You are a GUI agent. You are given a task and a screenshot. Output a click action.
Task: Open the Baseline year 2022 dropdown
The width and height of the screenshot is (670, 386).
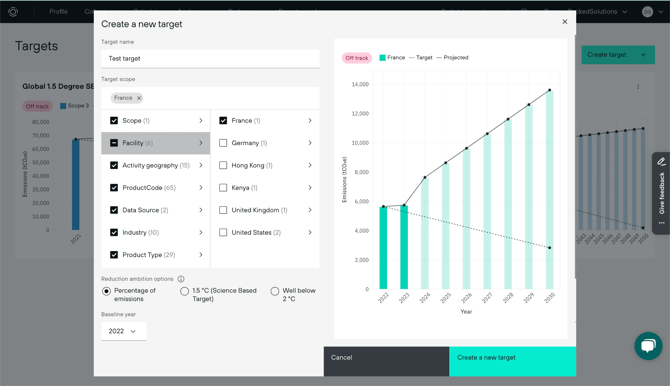(123, 331)
